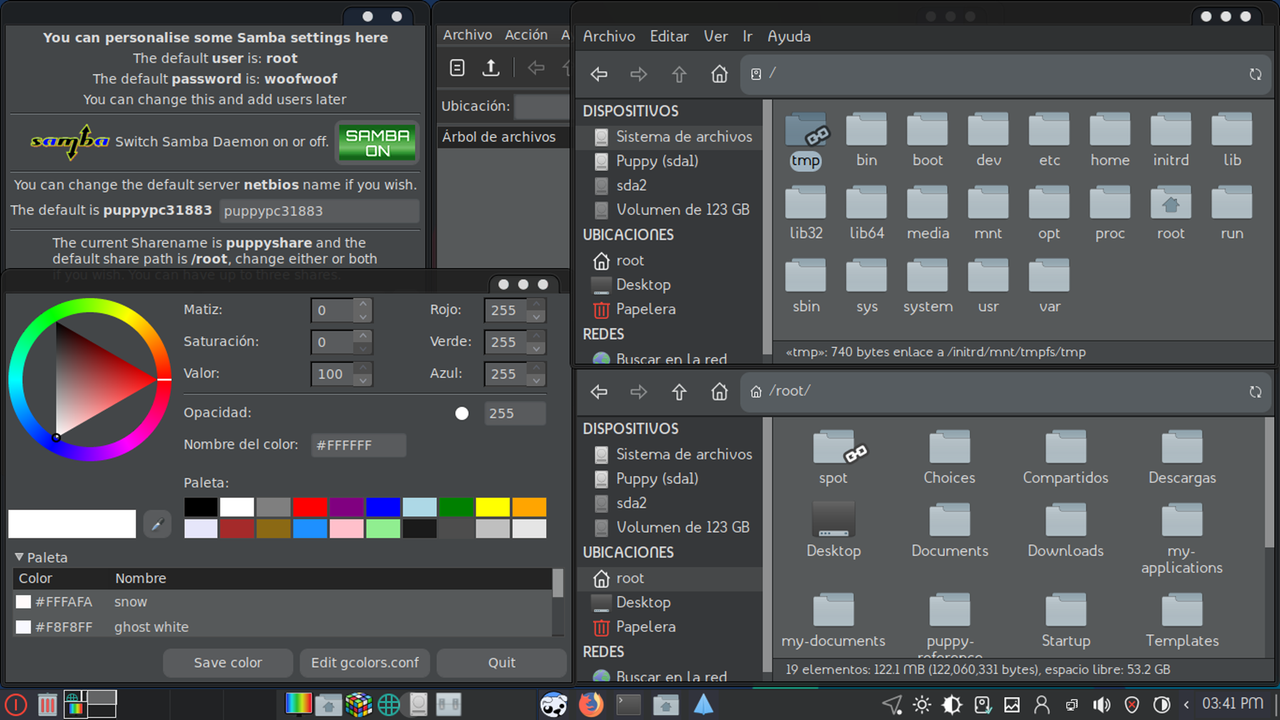This screenshot has width=1280, height=720.
Task: Launch Firefox from the taskbar
Action: [x=592, y=704]
